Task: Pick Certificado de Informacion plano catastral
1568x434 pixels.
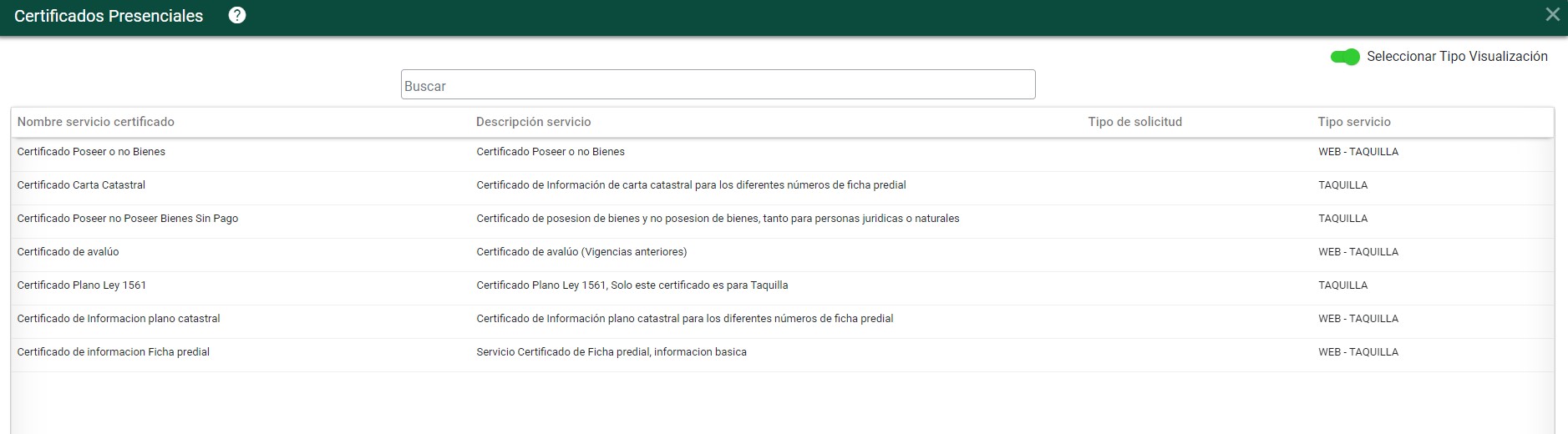Action: coord(119,319)
